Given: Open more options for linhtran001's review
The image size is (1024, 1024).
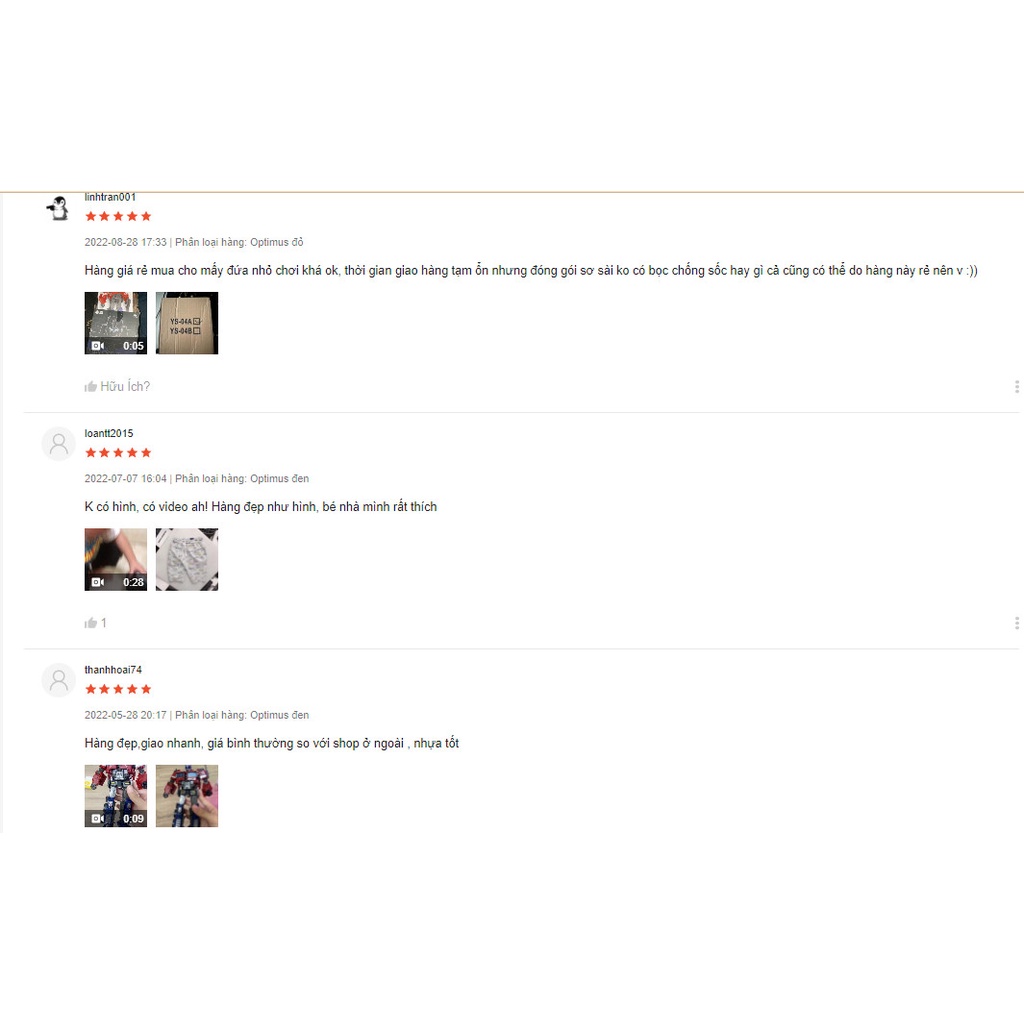Looking at the screenshot, I should (x=1016, y=387).
